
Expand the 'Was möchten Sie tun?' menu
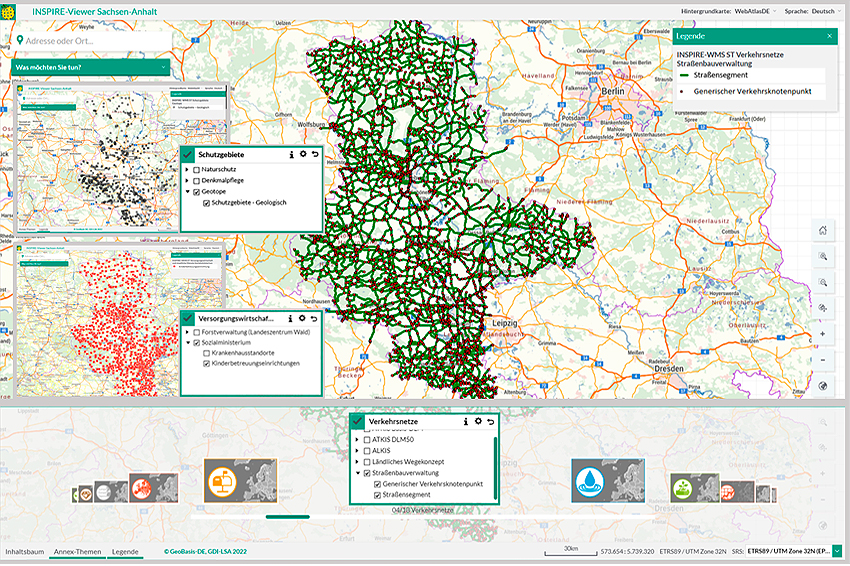tap(87, 67)
